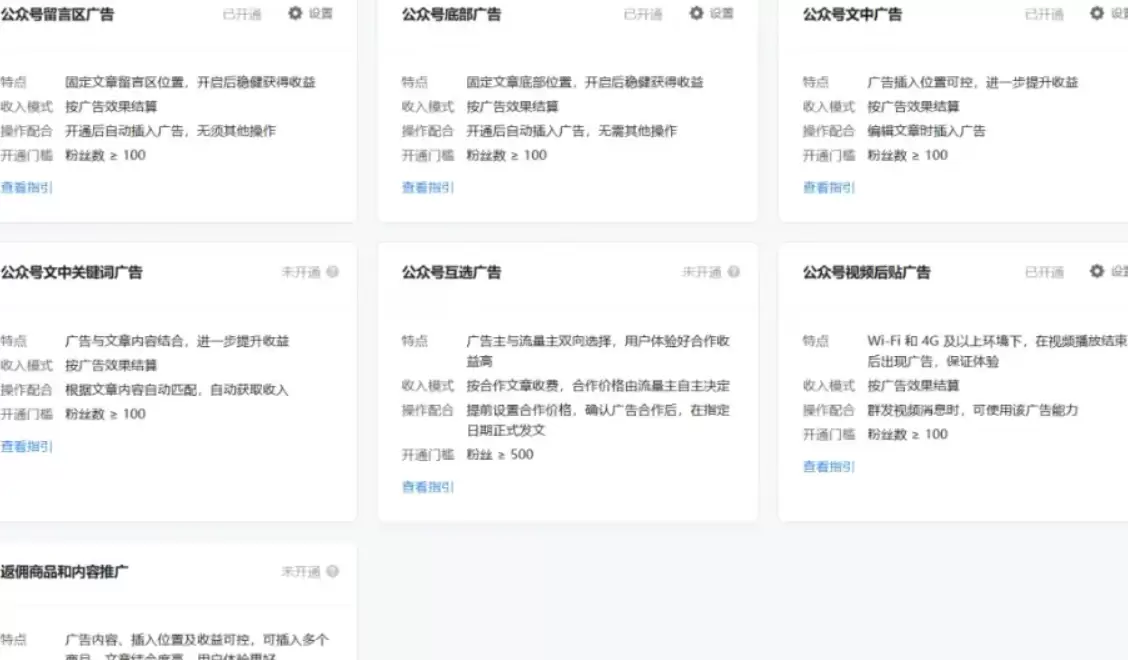1128x660 pixels.
Task: Click the 已开通 status on 公众号留言区广告
Action: click(x=242, y=14)
